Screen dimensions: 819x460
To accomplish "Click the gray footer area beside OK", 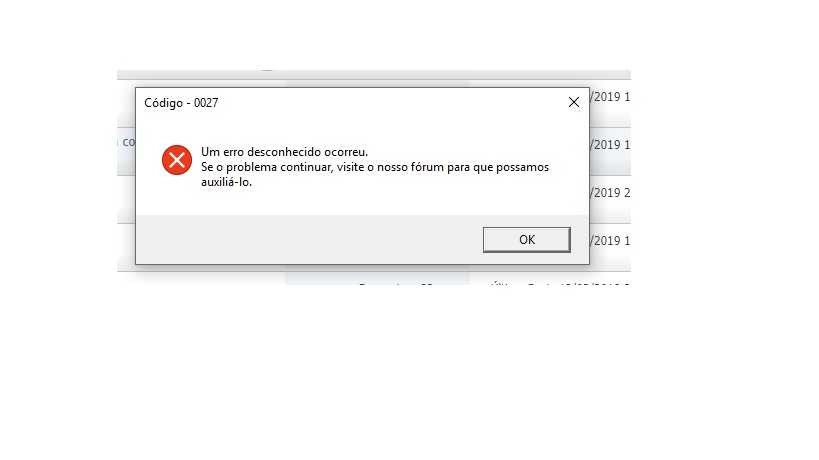I will [x=309, y=240].
